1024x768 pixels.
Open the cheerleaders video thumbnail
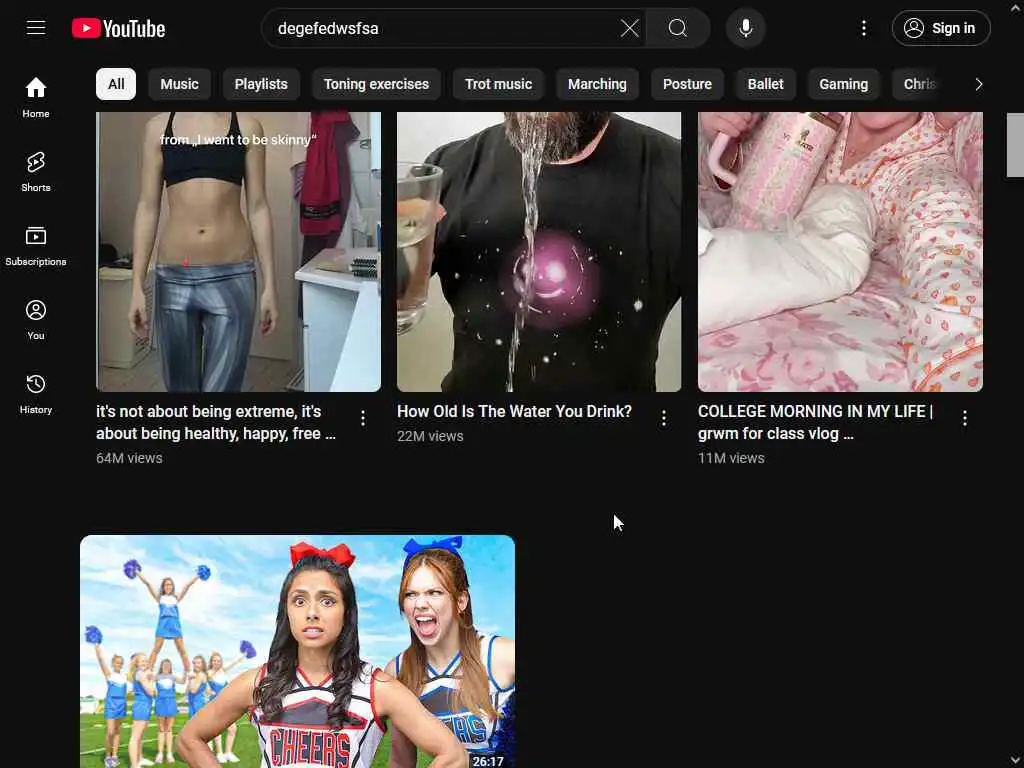(297, 652)
